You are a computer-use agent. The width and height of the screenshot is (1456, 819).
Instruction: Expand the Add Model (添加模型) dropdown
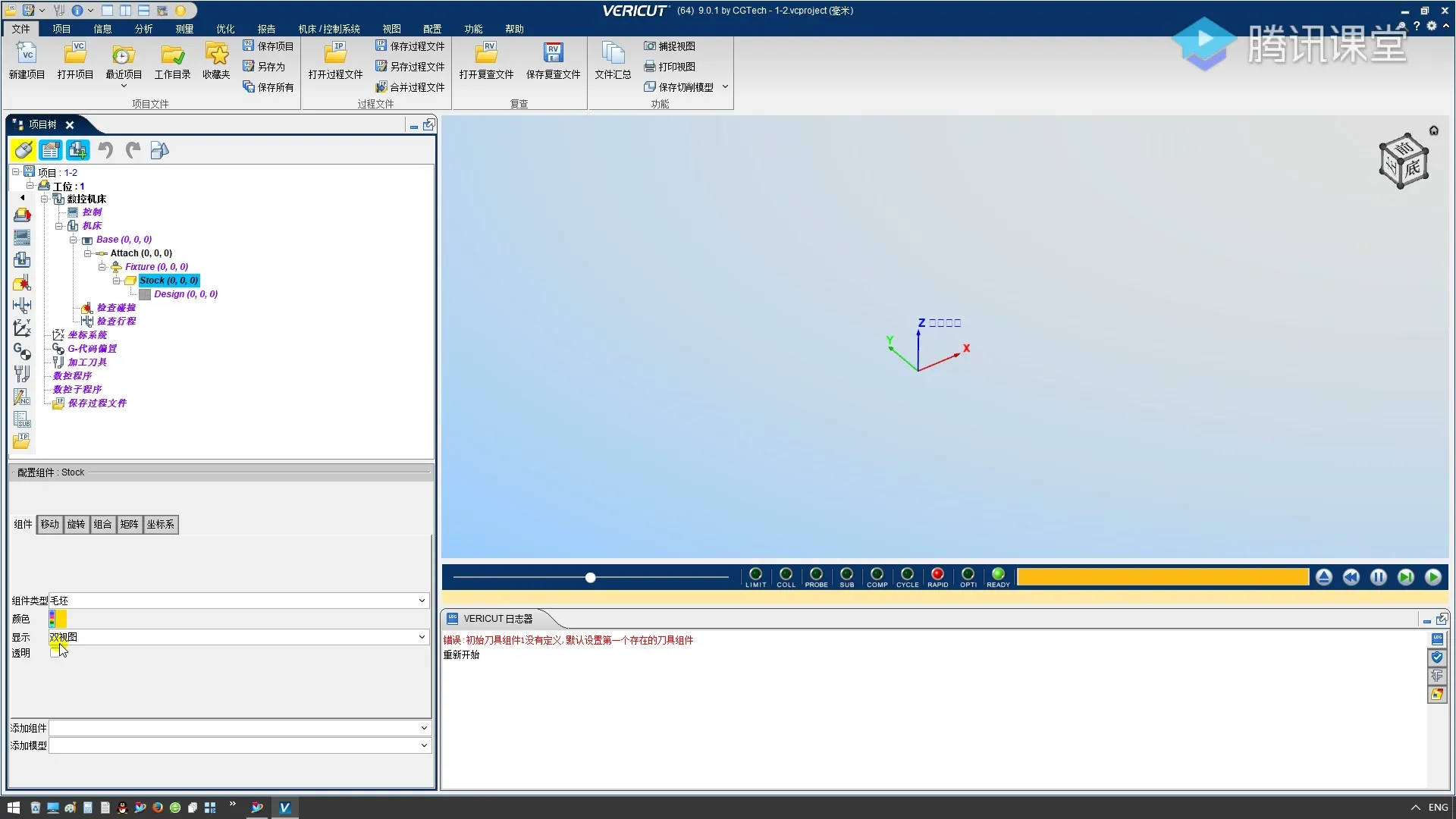[423, 745]
